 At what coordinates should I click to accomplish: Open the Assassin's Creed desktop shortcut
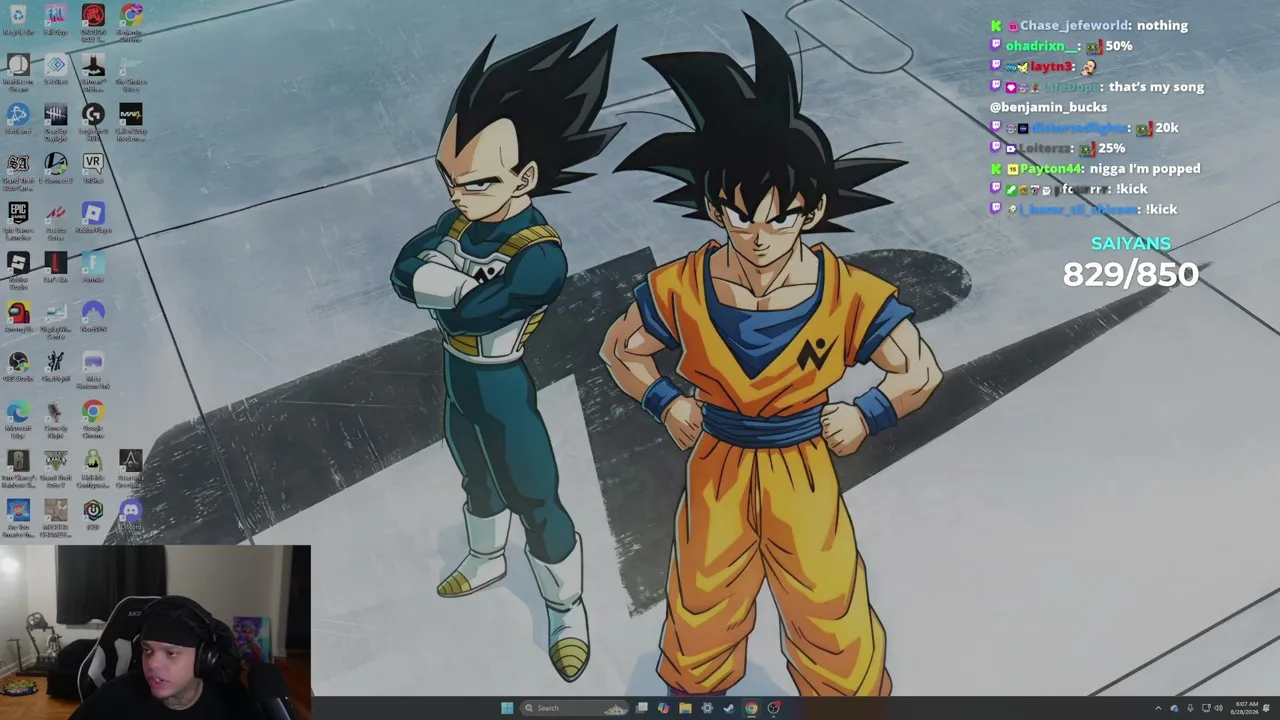131,466
